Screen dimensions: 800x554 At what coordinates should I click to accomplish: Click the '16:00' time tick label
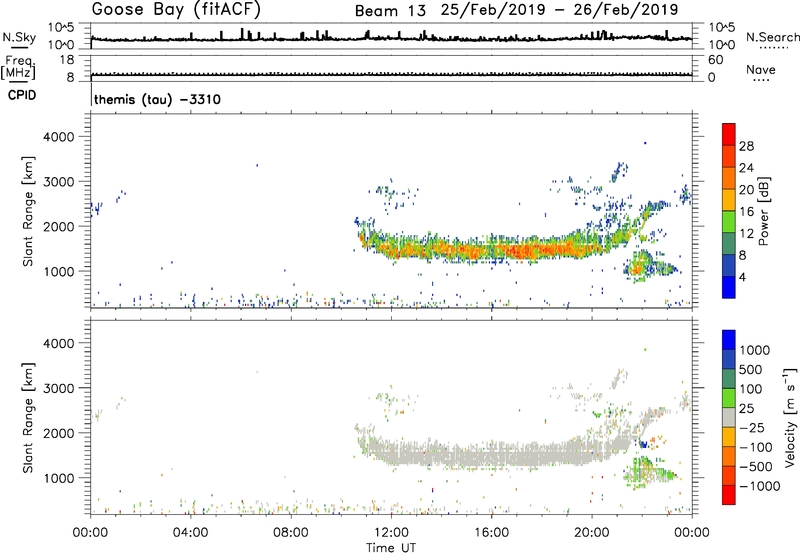(x=491, y=533)
